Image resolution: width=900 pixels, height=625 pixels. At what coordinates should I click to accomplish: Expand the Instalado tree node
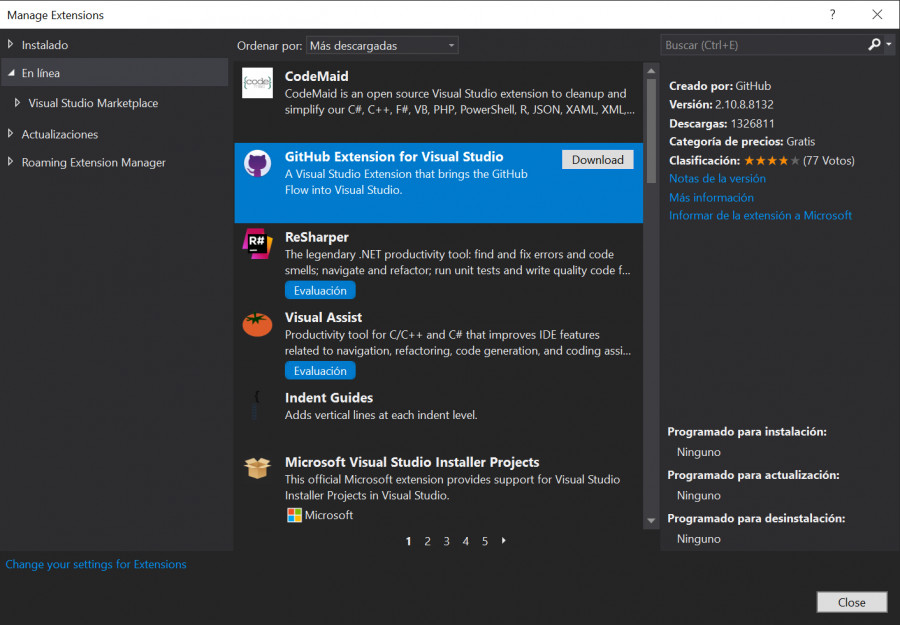tap(10, 44)
